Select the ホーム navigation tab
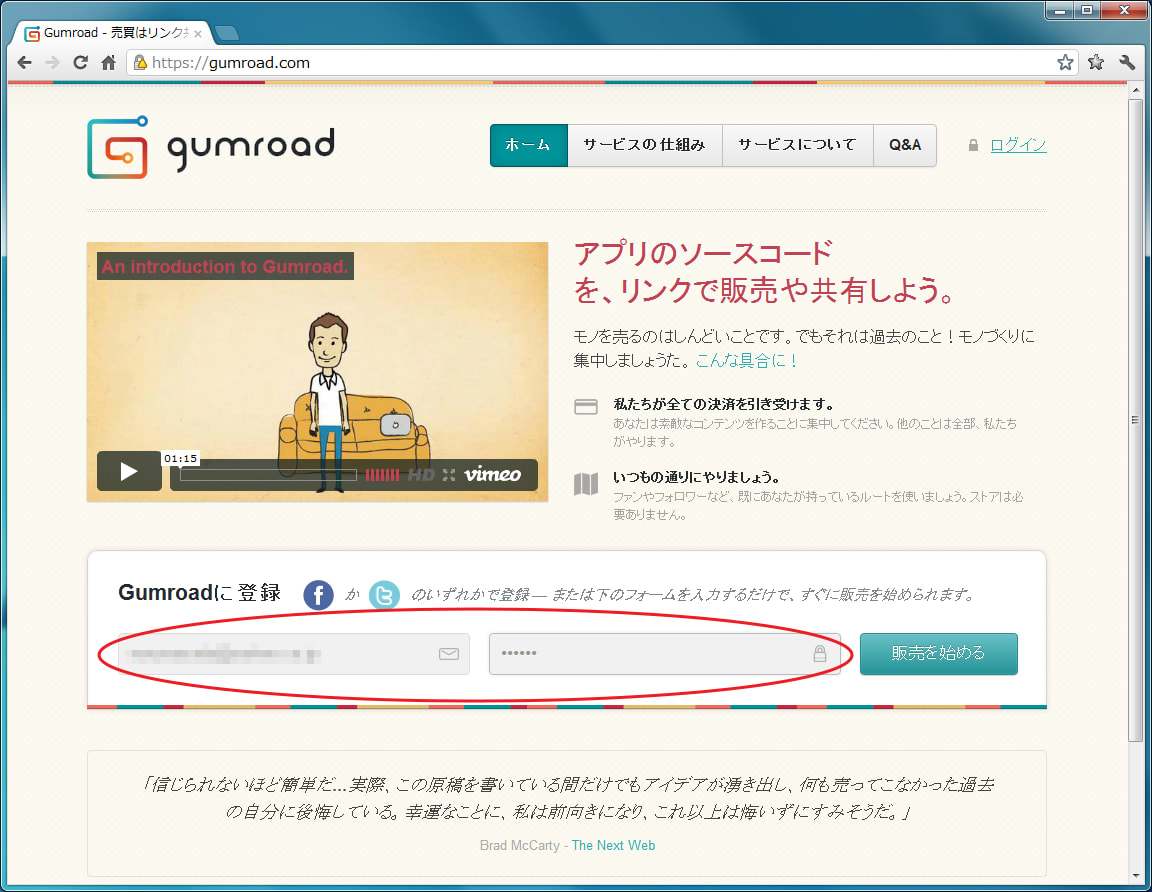The width and height of the screenshot is (1152, 892). coord(528,145)
